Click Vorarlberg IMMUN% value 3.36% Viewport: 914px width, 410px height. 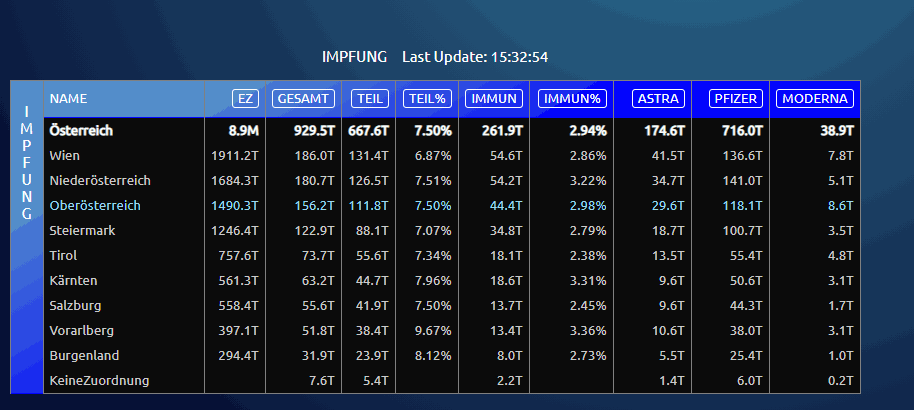588,331
